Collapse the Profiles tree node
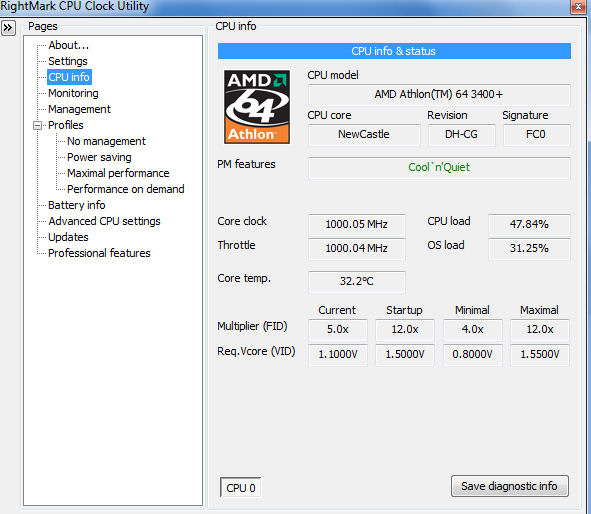 (x=37, y=125)
